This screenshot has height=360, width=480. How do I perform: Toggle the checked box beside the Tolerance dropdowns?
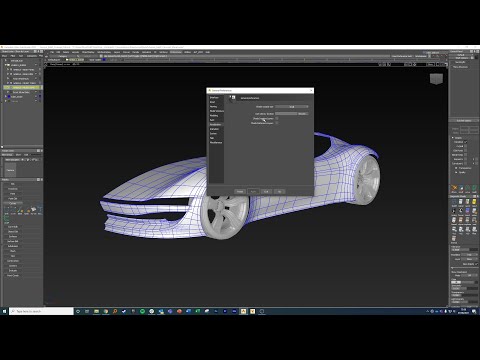pos(476,264)
